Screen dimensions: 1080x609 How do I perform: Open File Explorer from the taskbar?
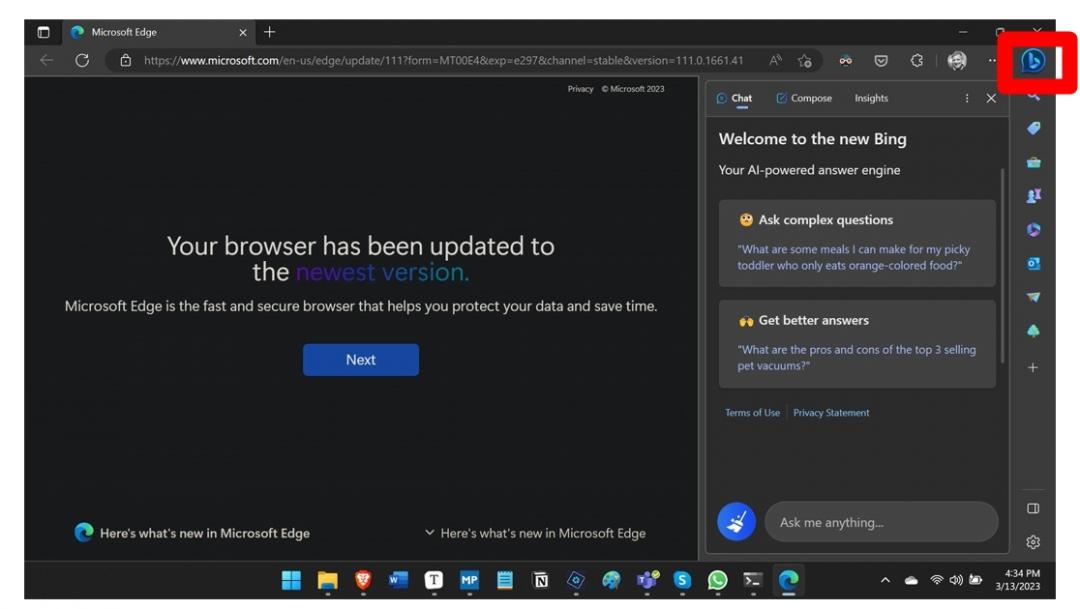(327, 581)
